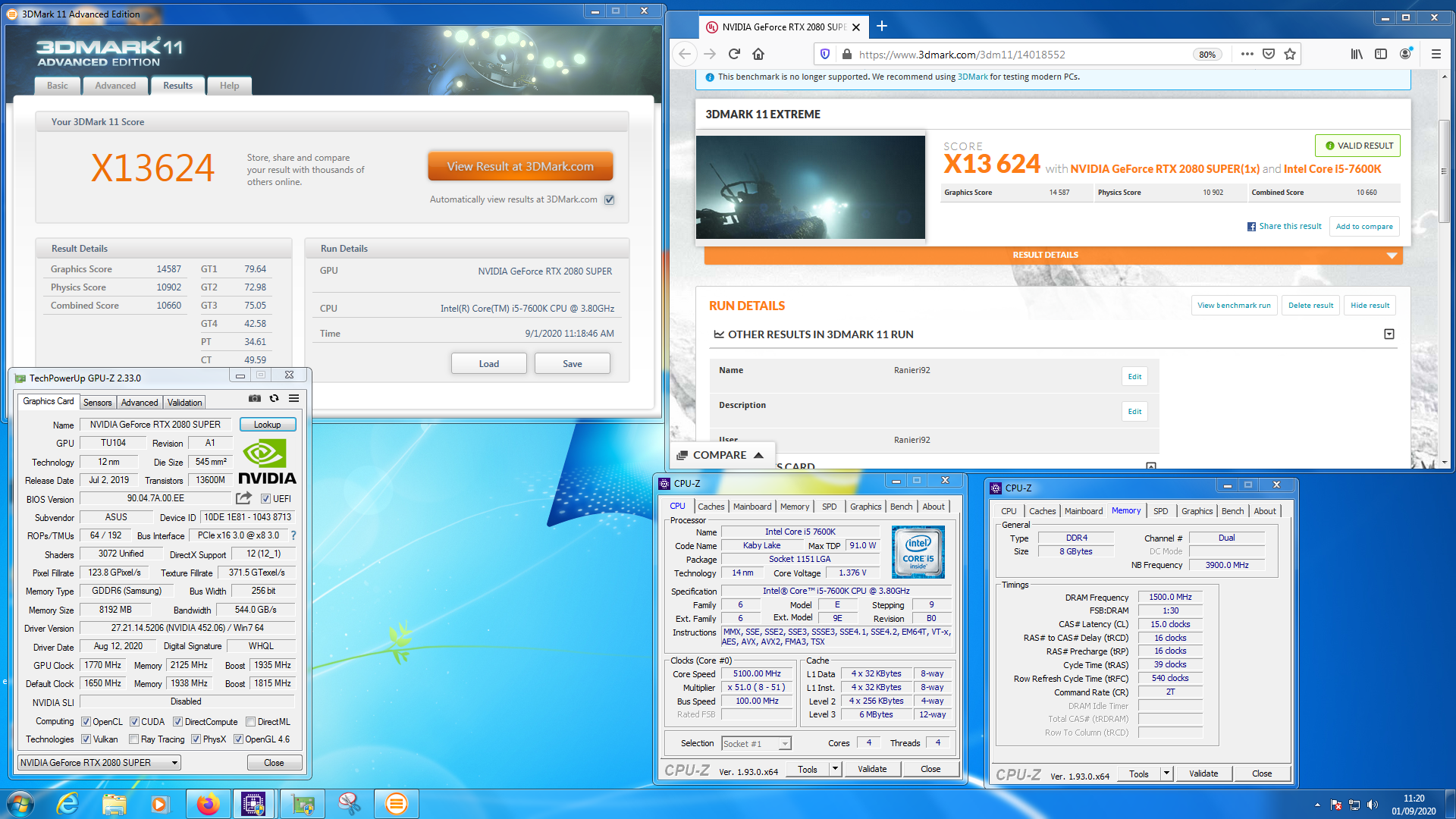Click Edit next to Name Ranieri92
Image resolution: width=1456 pixels, height=819 pixels.
point(1134,377)
